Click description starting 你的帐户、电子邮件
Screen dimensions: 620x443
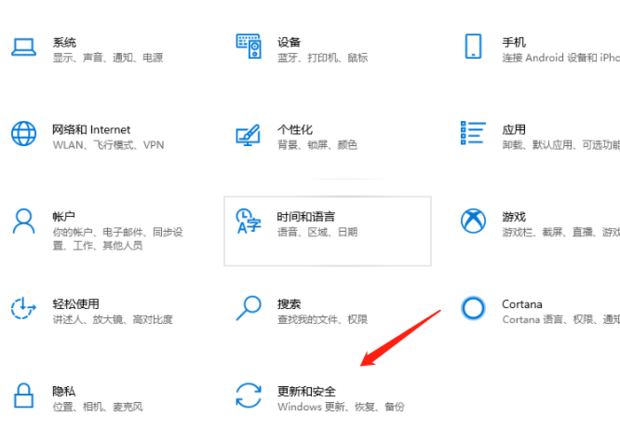click(x=118, y=239)
